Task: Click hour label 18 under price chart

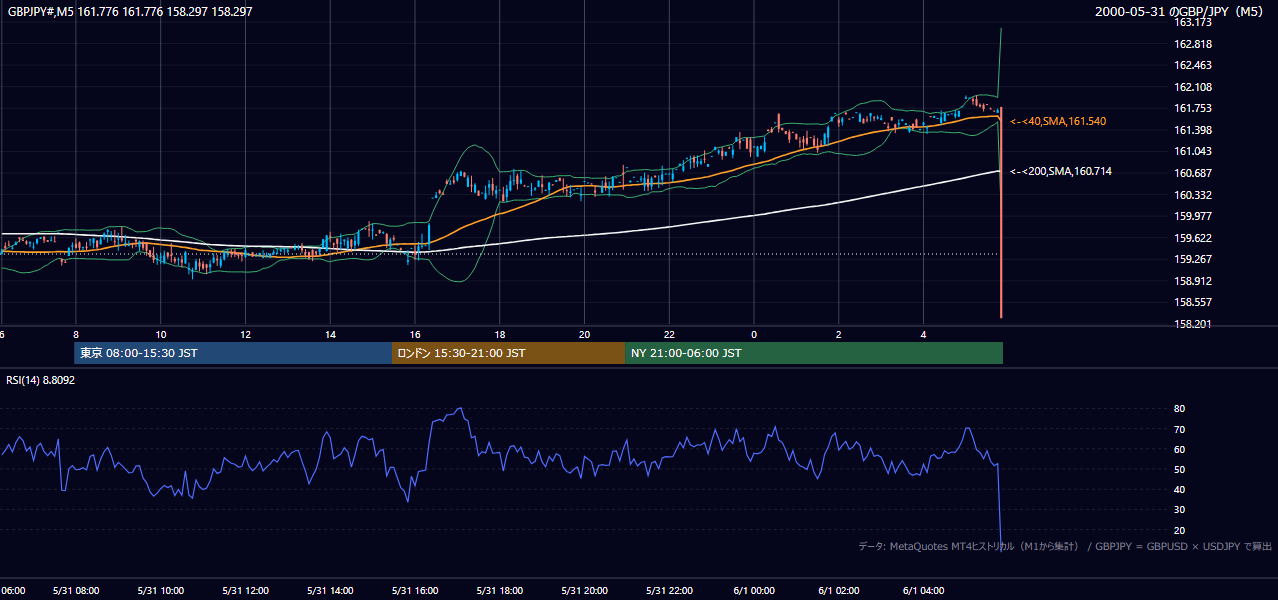Action: [501, 334]
